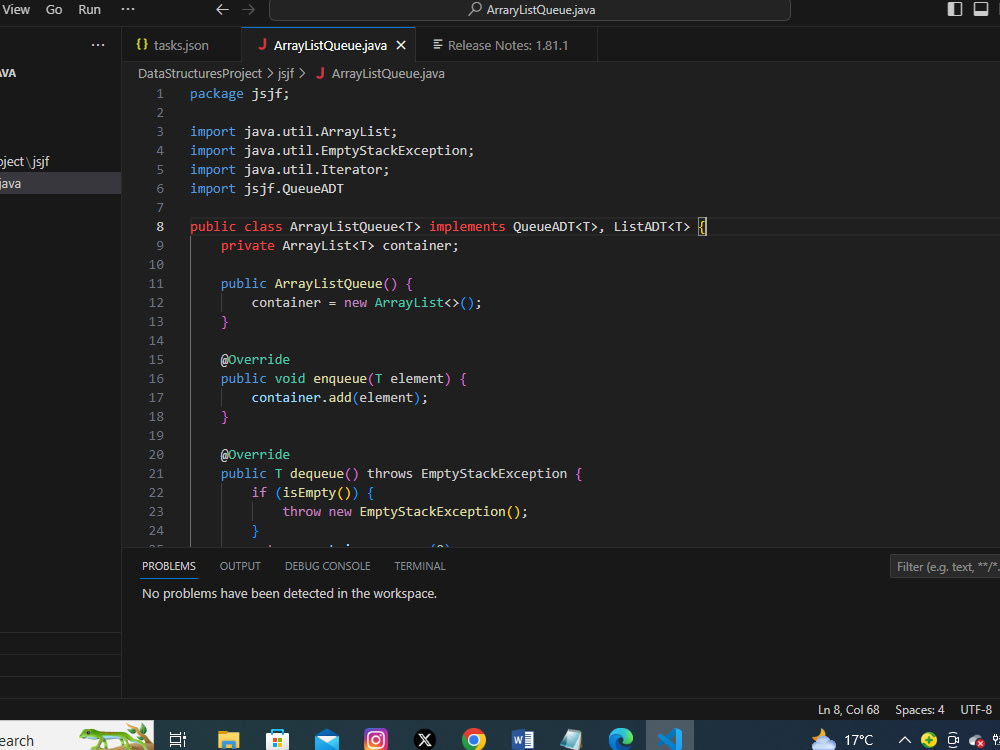
Task: Toggle the primary side bar layout icon
Action: (955, 9)
